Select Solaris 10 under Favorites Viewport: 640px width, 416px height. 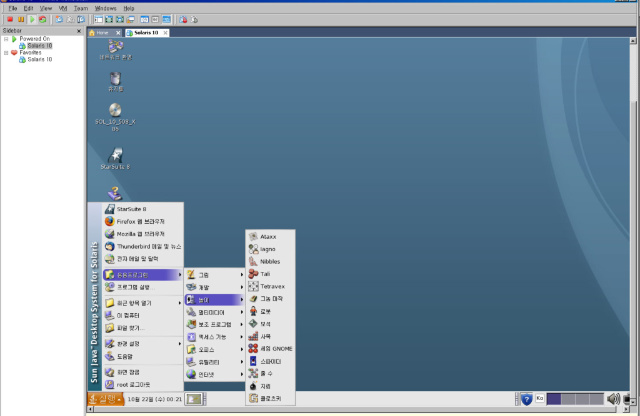pyautogui.click(x=40, y=60)
